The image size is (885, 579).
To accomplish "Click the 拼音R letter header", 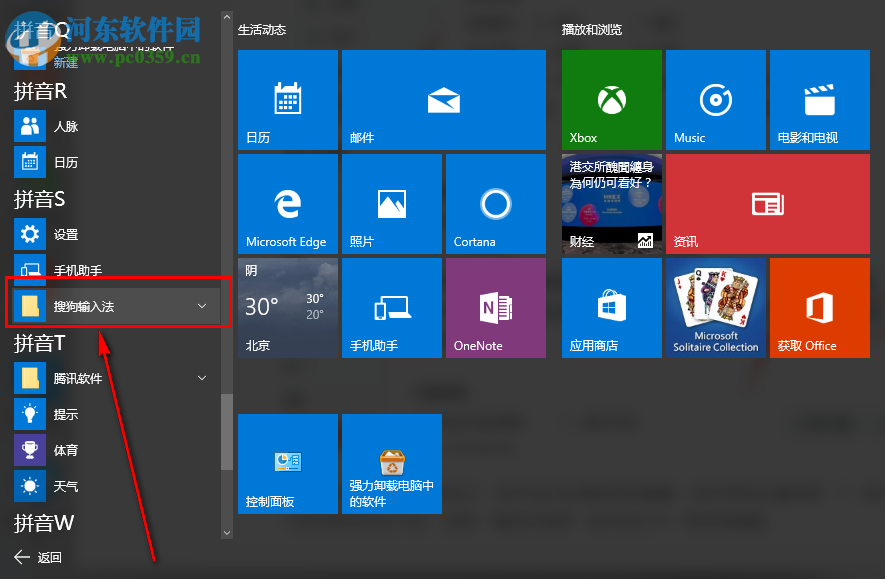I will pos(40,91).
